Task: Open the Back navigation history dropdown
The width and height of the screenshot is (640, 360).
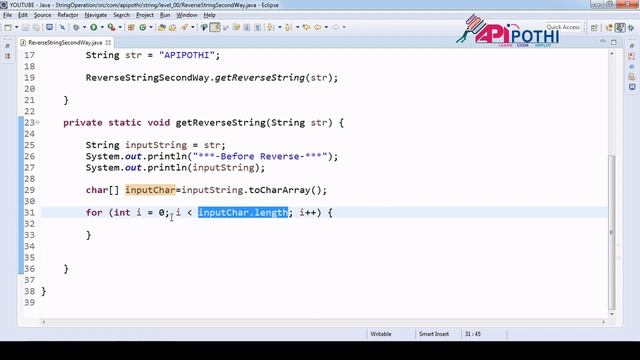Action: [x=326, y=27]
